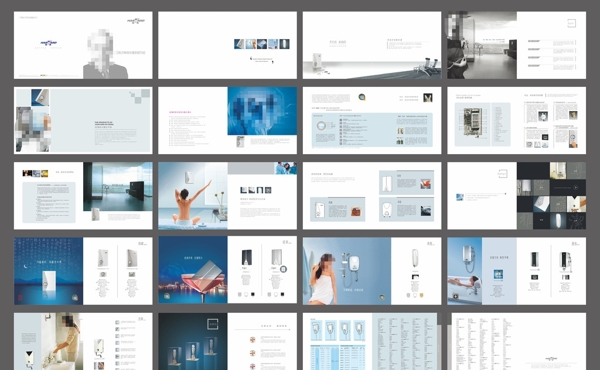Click the cocktail glass city skyline image

coord(193,270)
